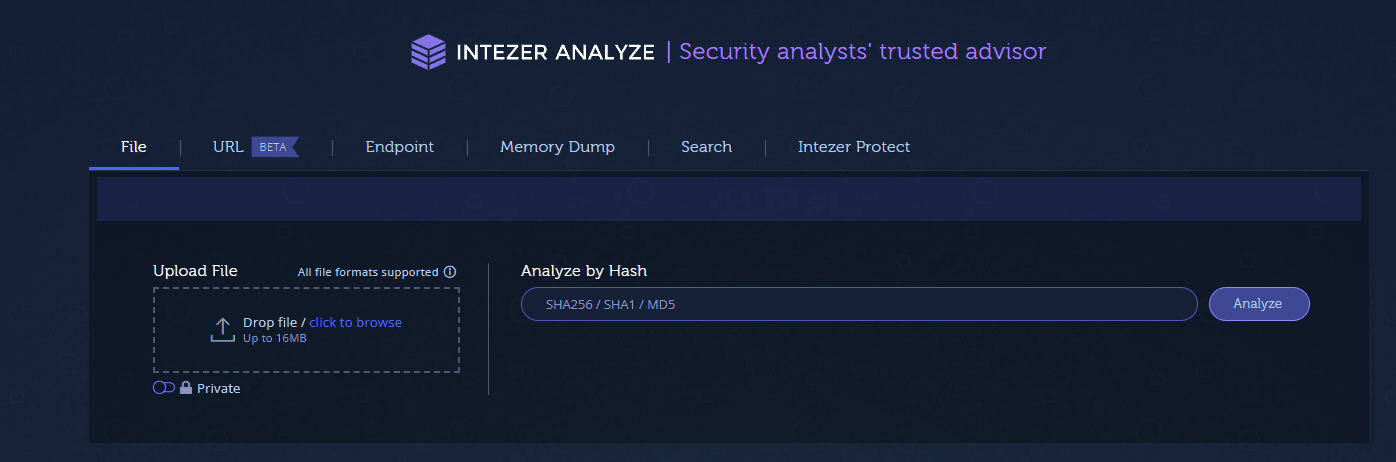Click the upload arrow icon in drop zone
1396x462 pixels.
(222, 329)
